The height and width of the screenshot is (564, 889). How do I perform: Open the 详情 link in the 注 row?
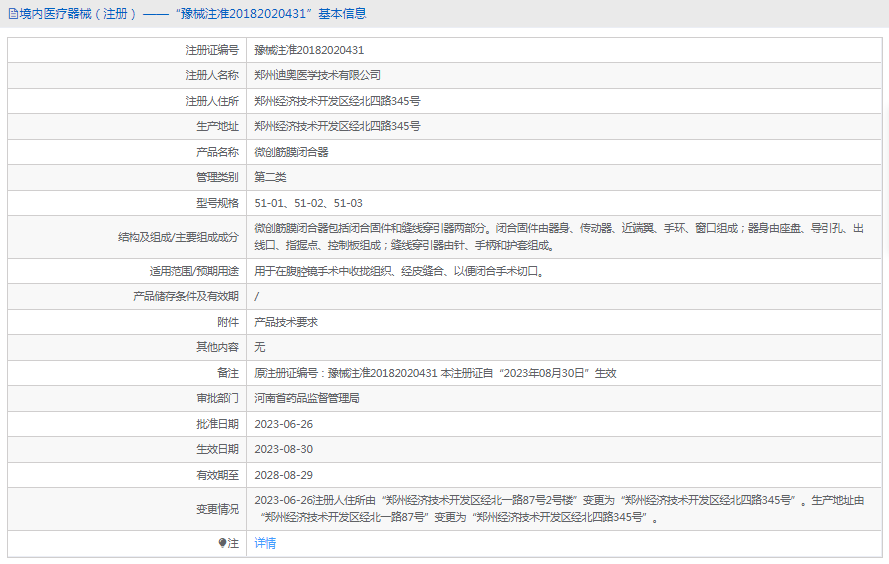tap(265, 543)
